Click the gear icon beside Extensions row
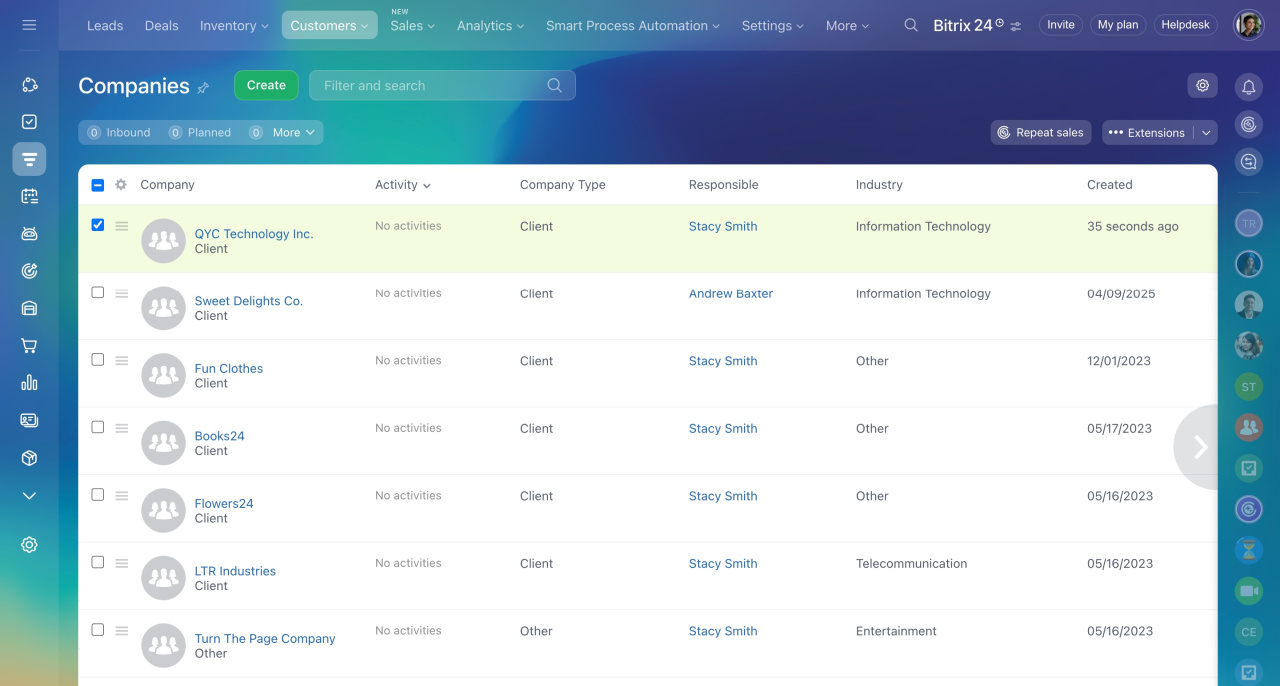The height and width of the screenshot is (686, 1280). 1202,85
